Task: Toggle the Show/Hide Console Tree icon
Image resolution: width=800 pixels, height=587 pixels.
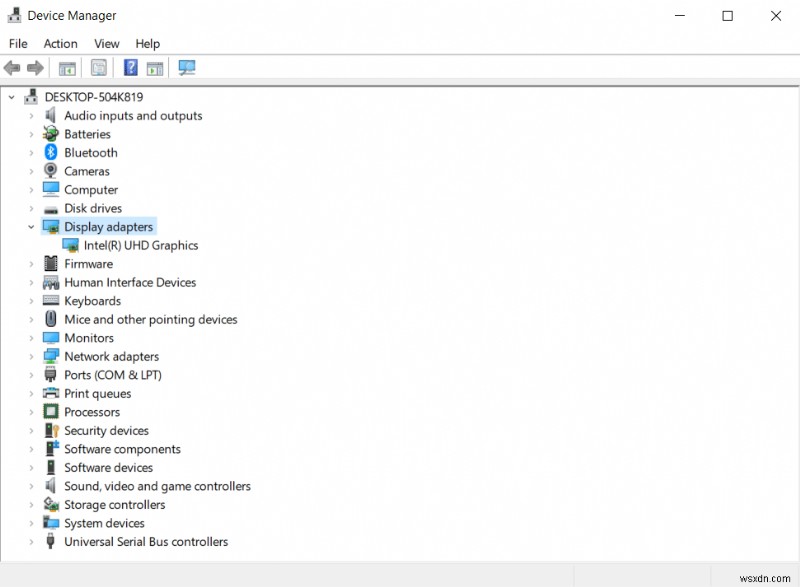Action: click(x=66, y=67)
